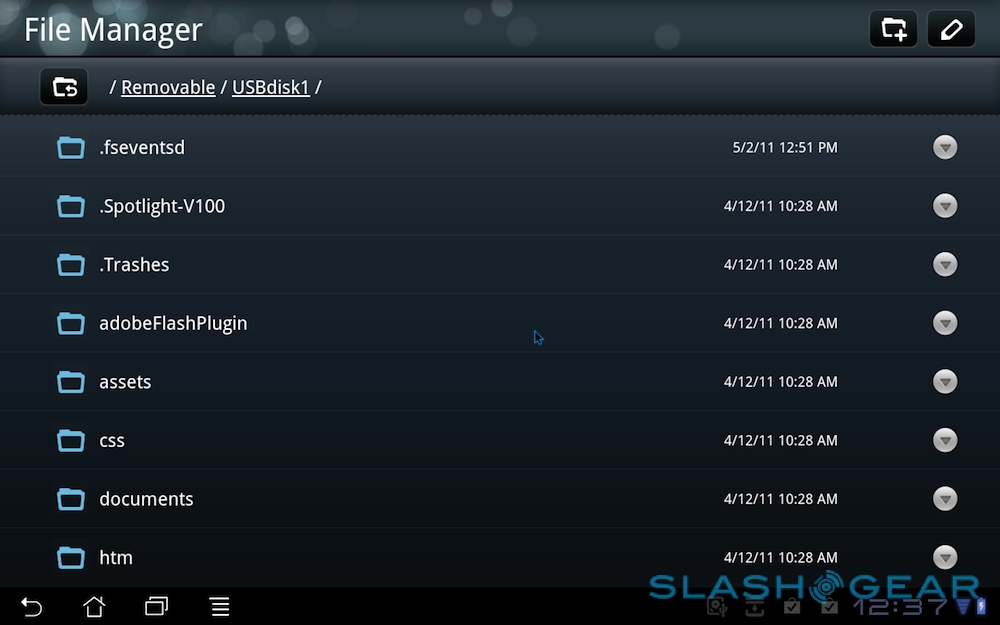Tap the 12:37 system clock

click(x=902, y=607)
